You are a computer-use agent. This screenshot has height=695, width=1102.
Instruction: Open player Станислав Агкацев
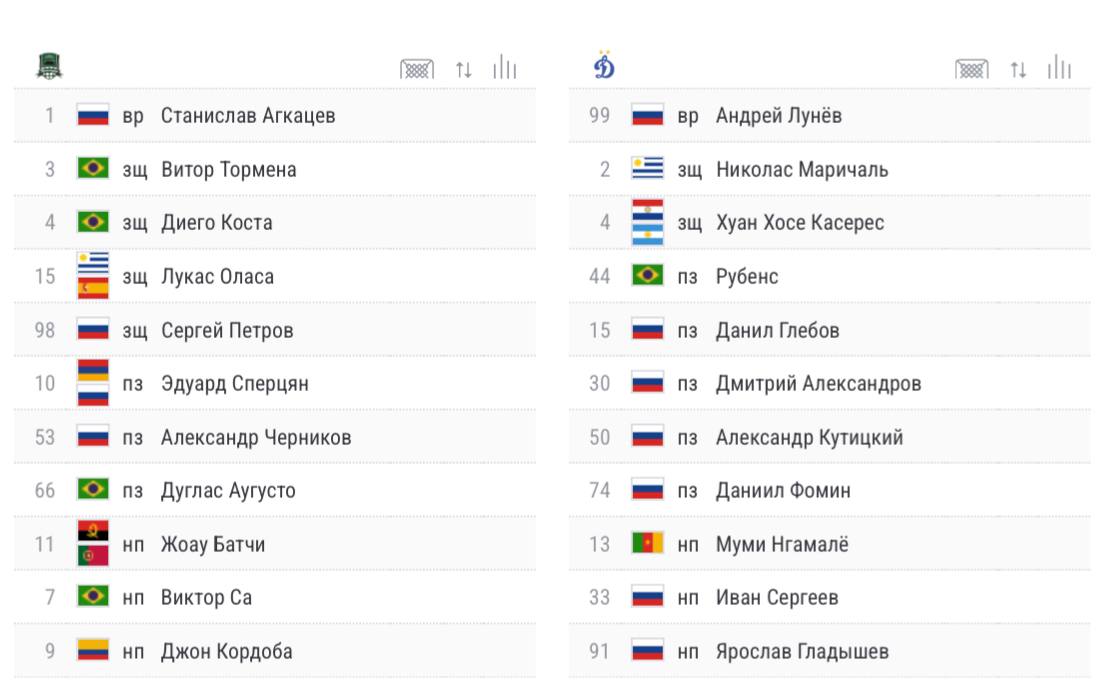pos(248,115)
